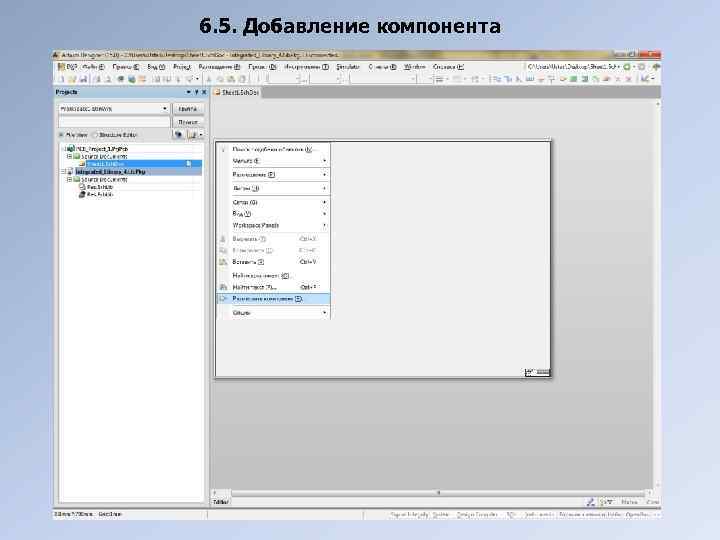Image resolution: width=720 pixels, height=540 pixels.
Task: Click the Группа button in Projects panel
Action: point(188,109)
